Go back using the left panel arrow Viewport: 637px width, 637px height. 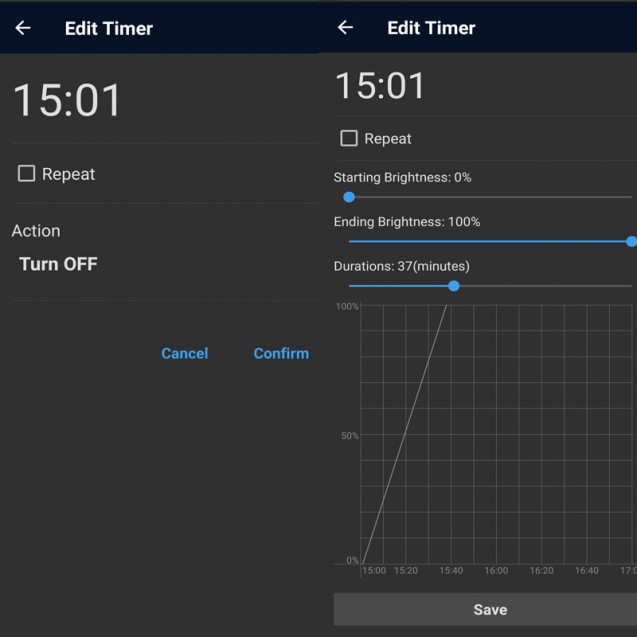(x=23, y=28)
